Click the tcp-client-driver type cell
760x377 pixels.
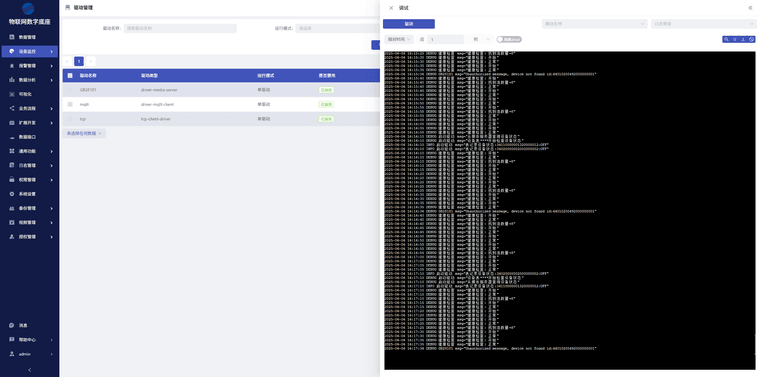tap(156, 119)
